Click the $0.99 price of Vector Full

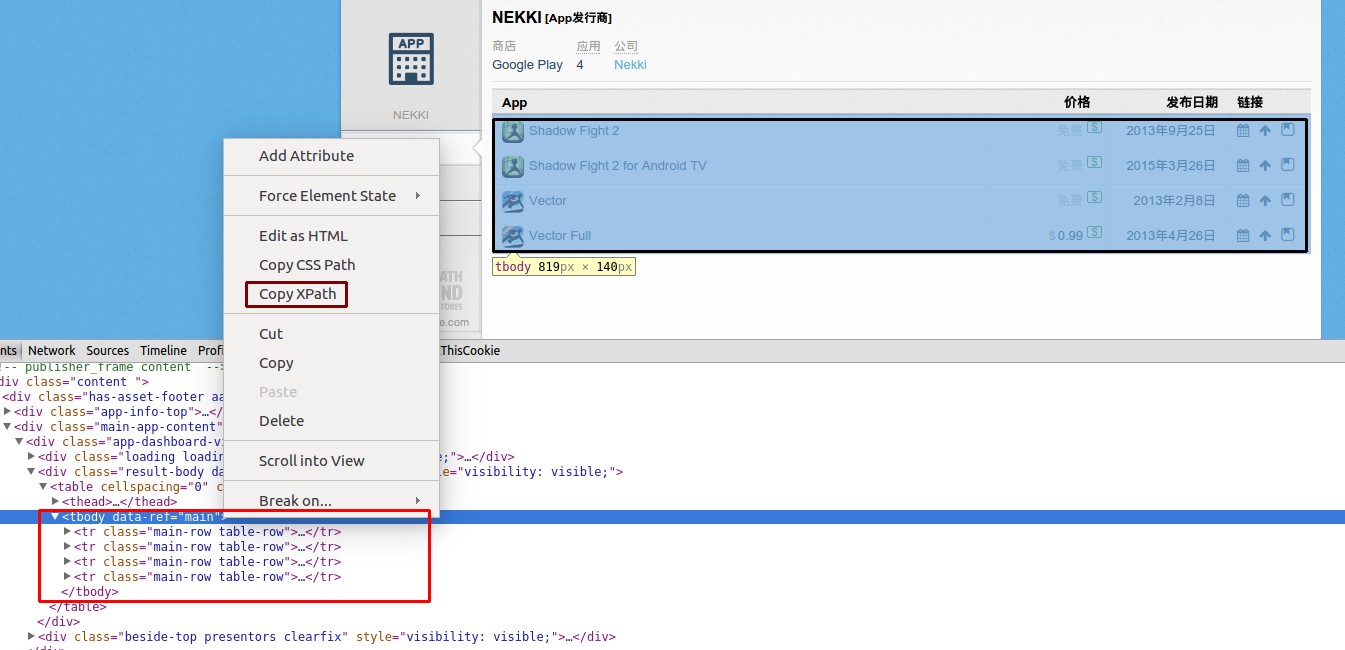(1066, 236)
